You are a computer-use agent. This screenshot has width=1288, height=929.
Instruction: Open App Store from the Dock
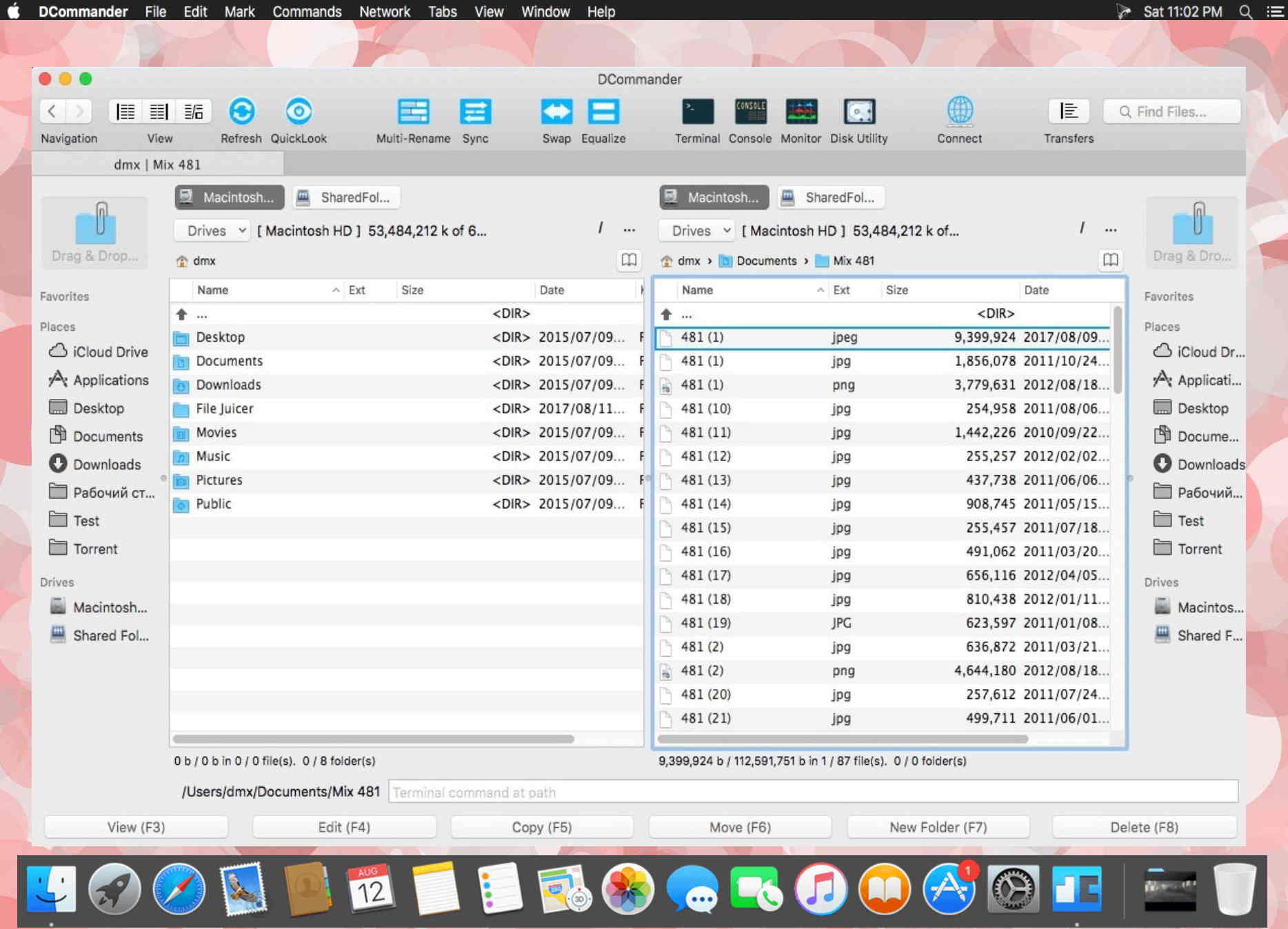pyautogui.click(x=949, y=890)
